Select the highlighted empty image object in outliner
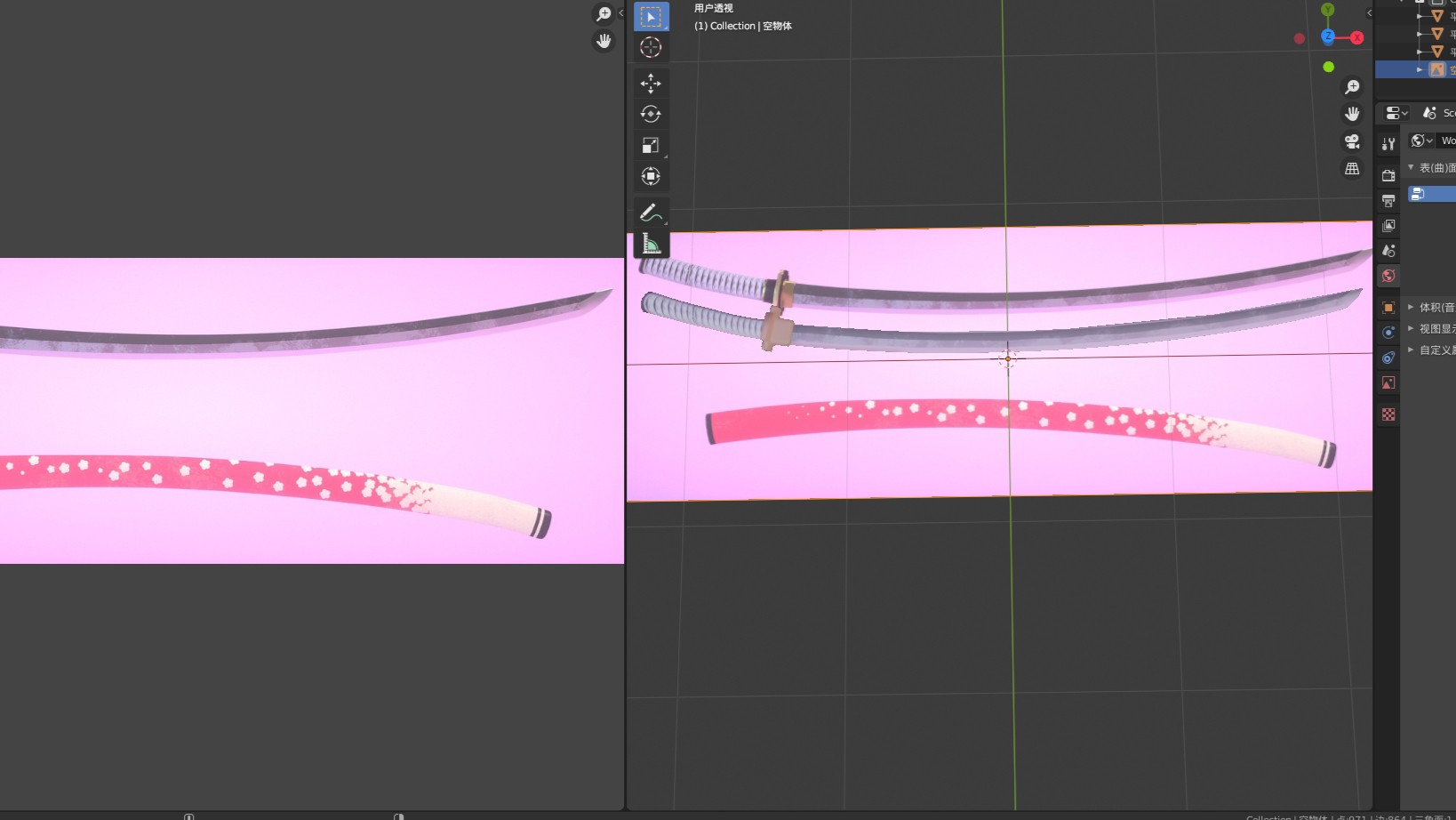 pos(1436,69)
